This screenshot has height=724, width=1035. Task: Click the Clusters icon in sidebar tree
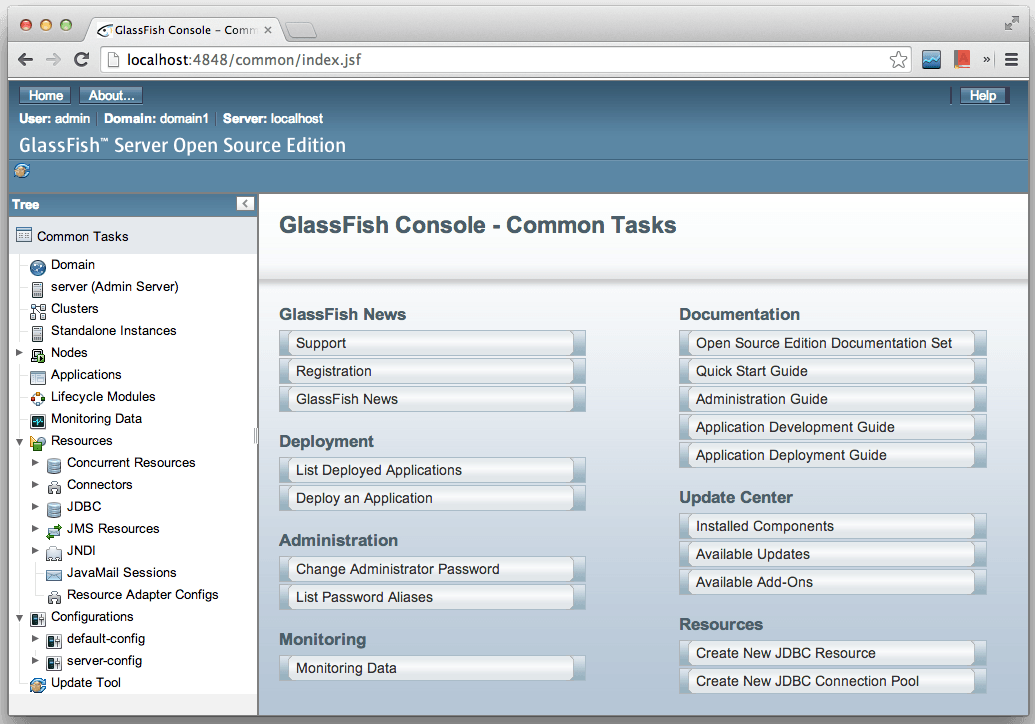pyautogui.click(x=38, y=310)
